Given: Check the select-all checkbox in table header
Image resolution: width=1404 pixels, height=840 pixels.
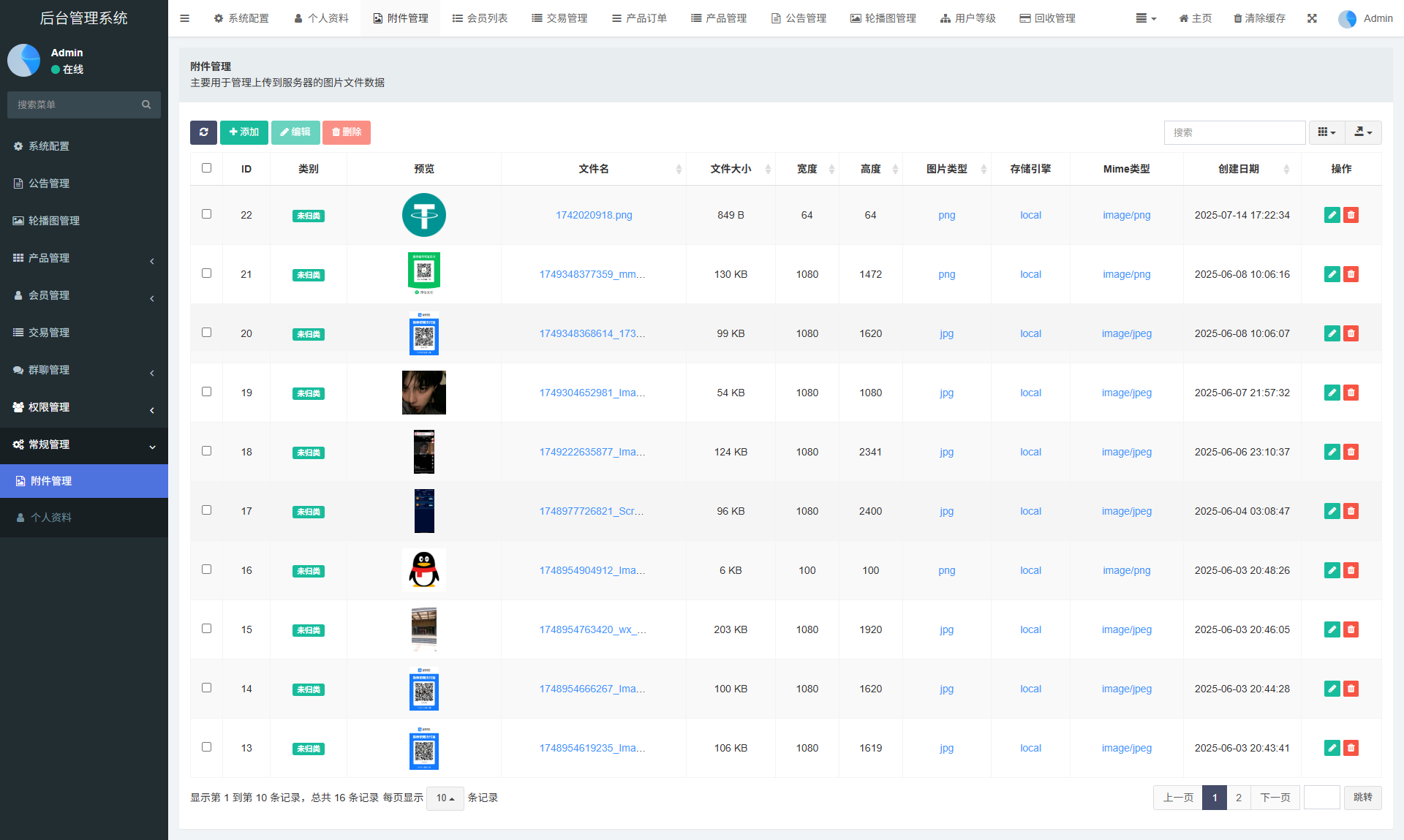Looking at the screenshot, I should [206, 168].
